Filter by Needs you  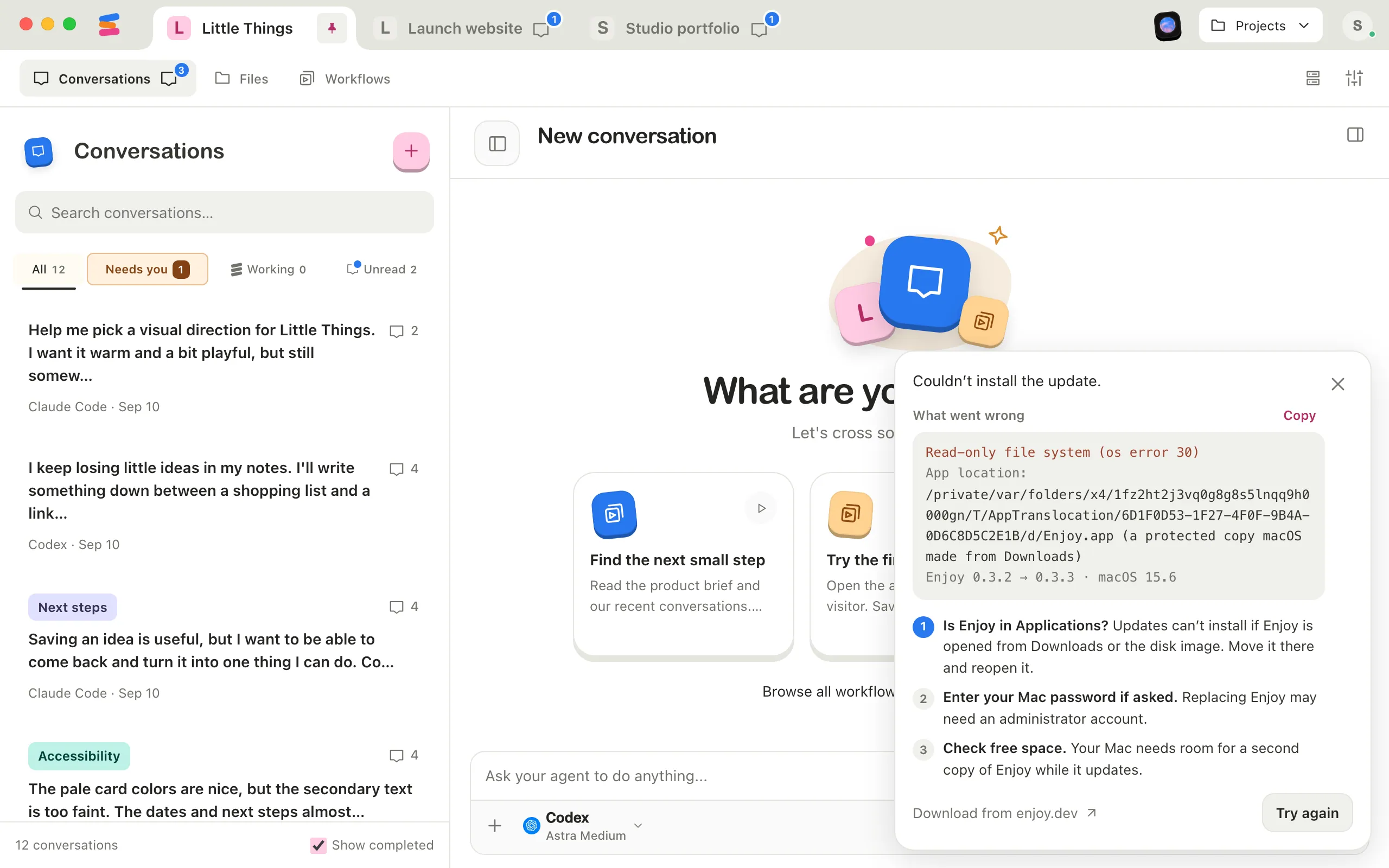click(x=148, y=269)
